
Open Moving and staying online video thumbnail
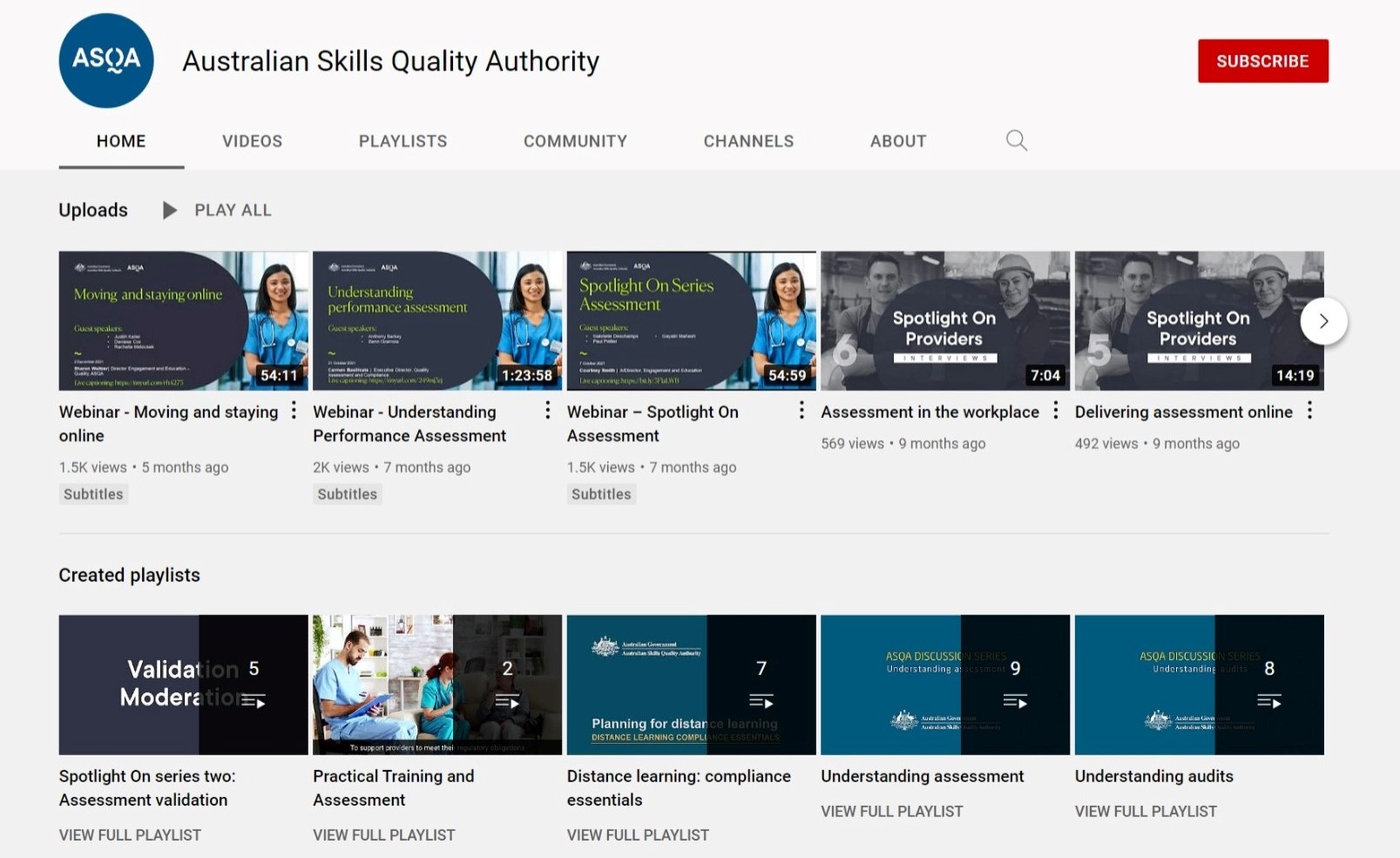183,321
